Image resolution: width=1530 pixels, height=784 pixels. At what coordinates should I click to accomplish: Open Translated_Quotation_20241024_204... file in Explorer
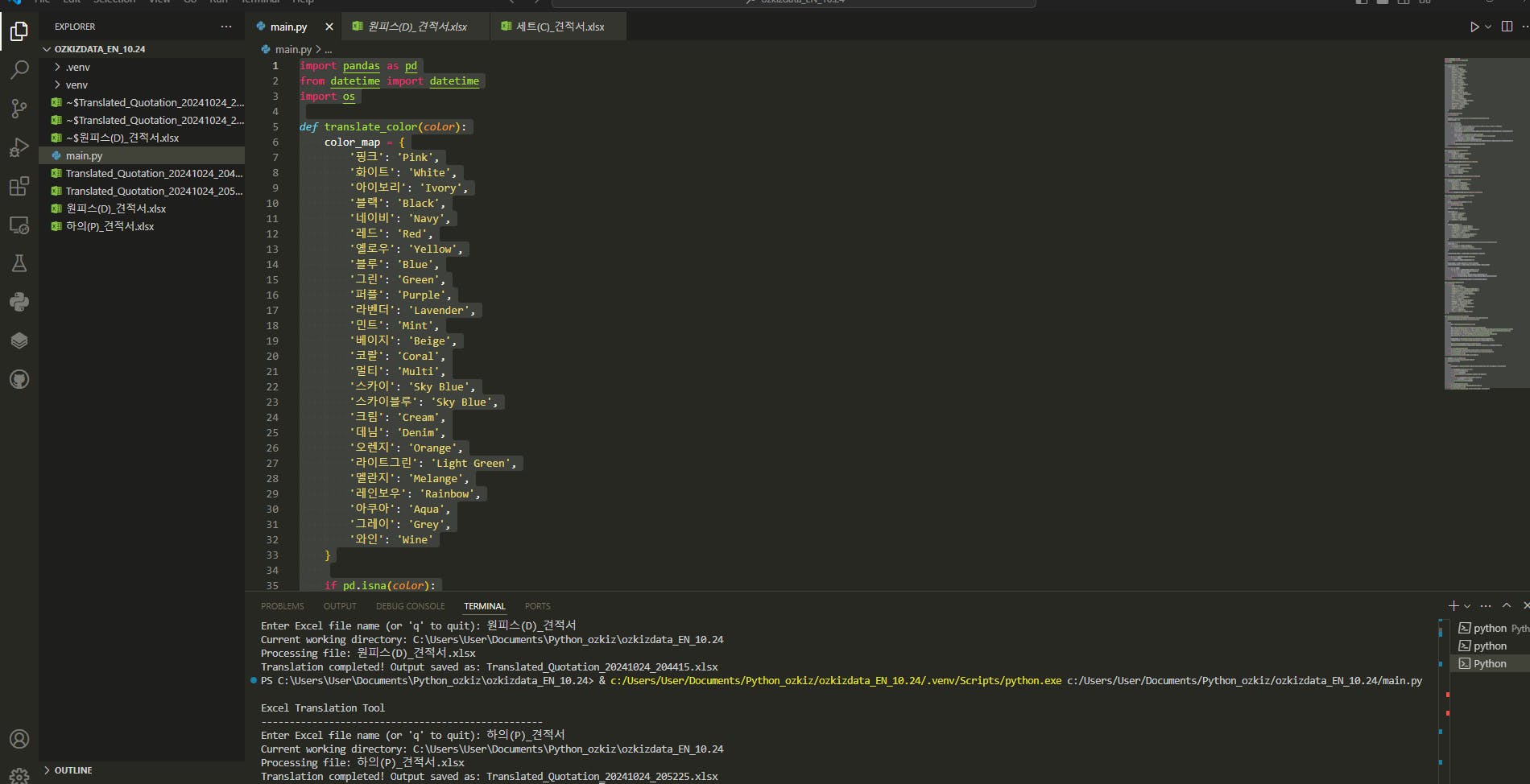(142, 173)
